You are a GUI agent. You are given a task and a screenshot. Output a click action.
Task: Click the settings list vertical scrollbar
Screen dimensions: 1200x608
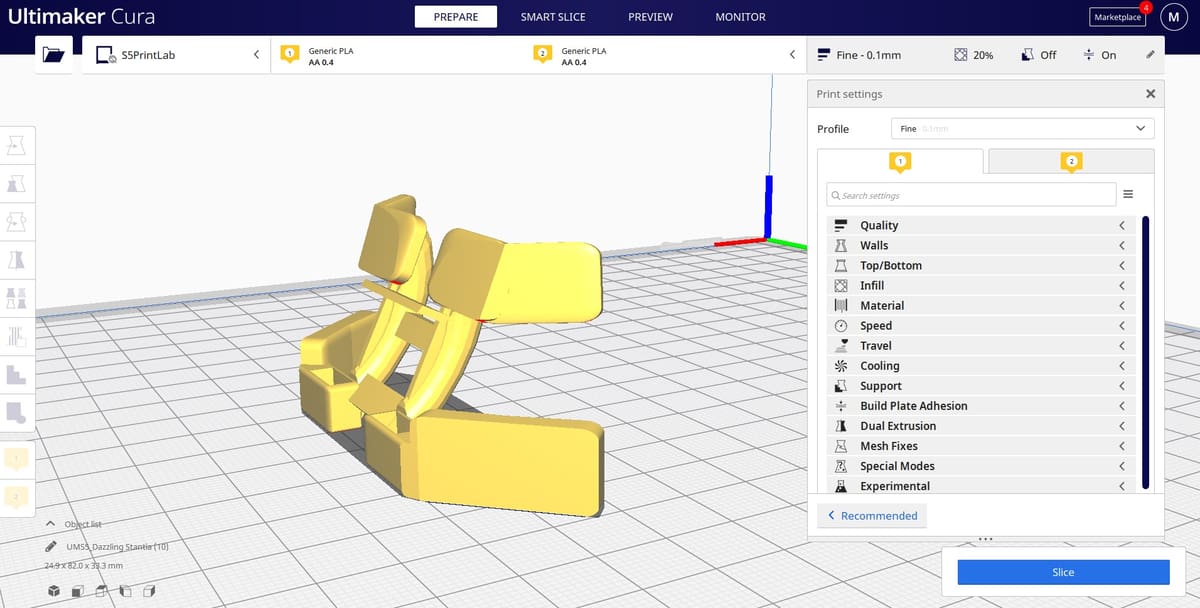[1145, 350]
